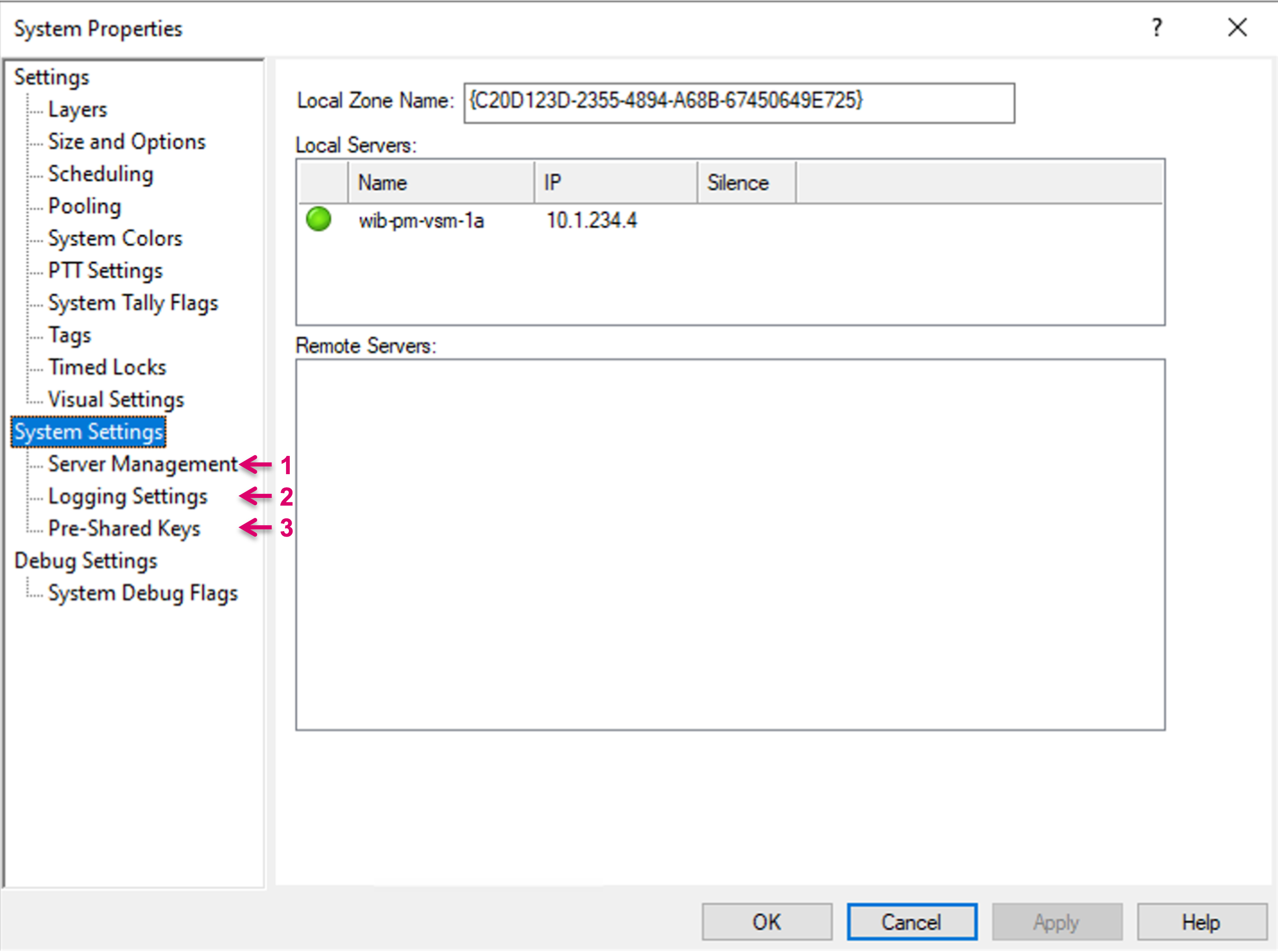Click into the Local Zone Name field

click(739, 103)
